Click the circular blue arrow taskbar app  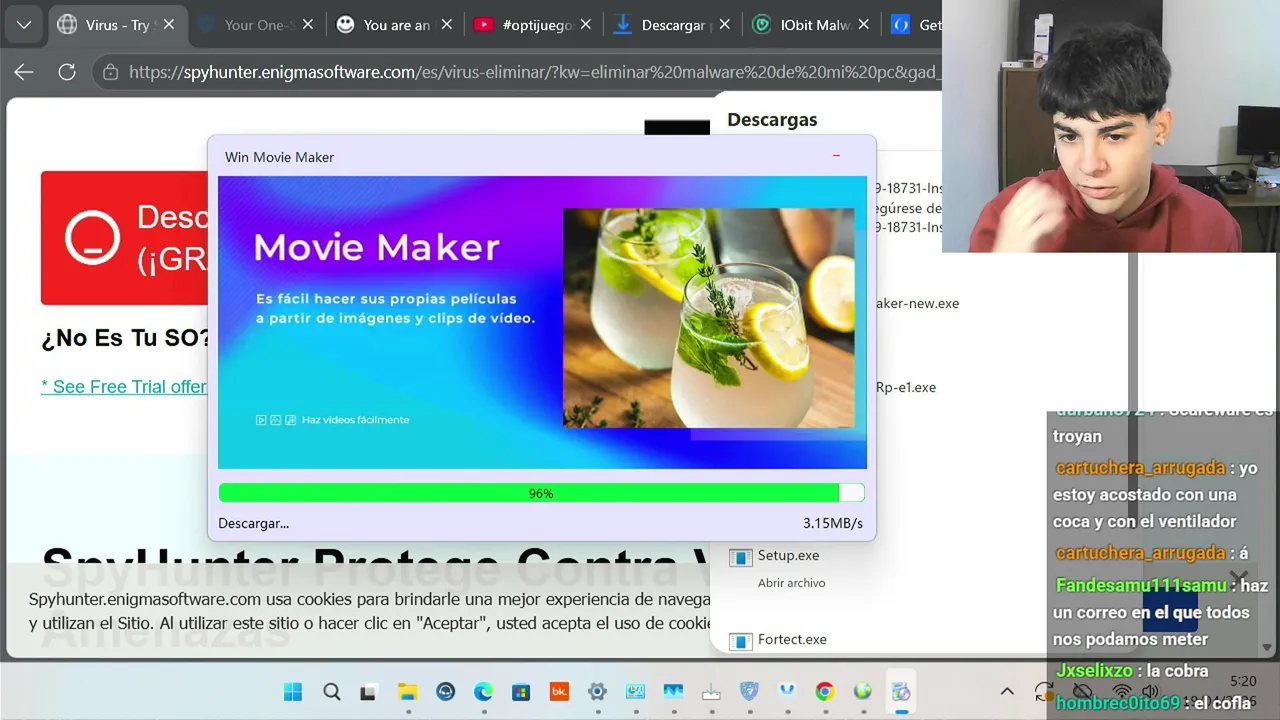point(445,691)
